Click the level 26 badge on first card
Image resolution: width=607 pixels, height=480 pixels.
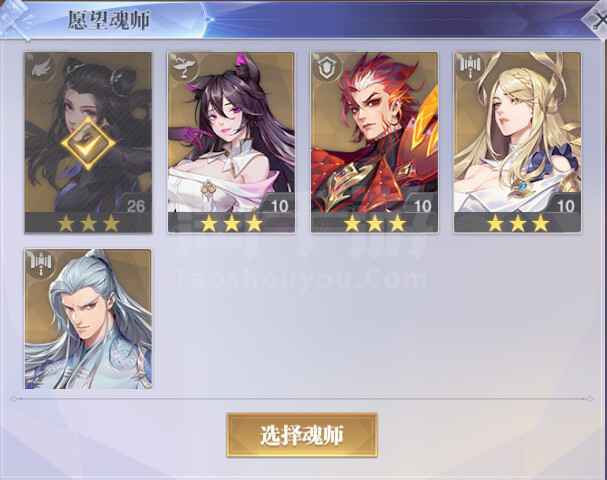click(x=136, y=206)
